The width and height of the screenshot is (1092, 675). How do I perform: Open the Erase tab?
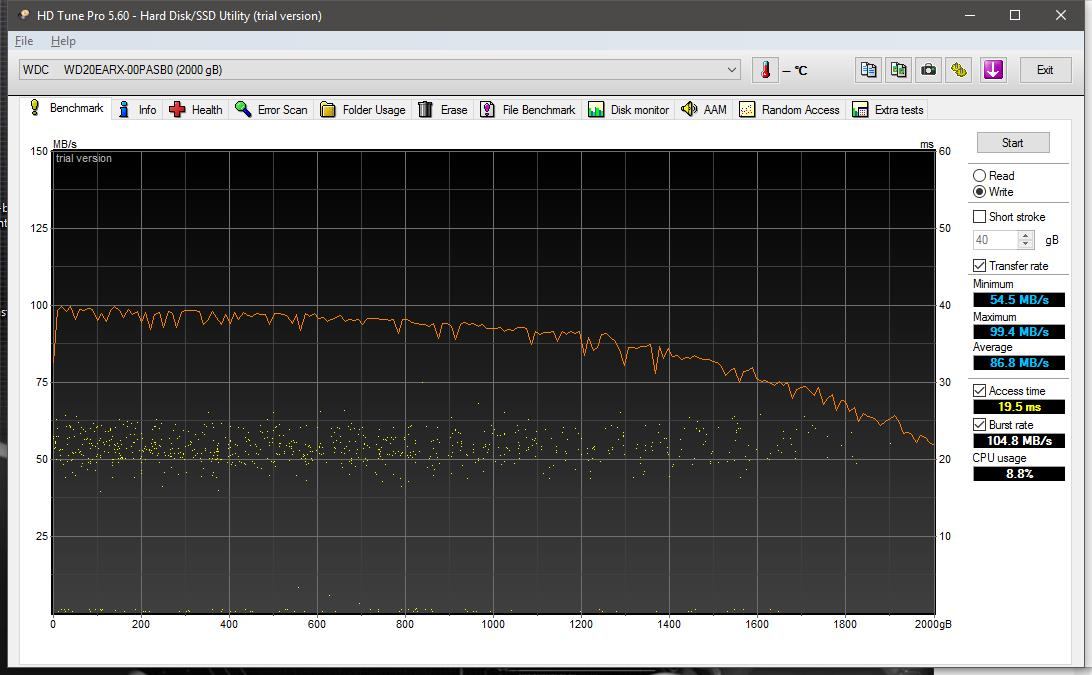(x=443, y=109)
